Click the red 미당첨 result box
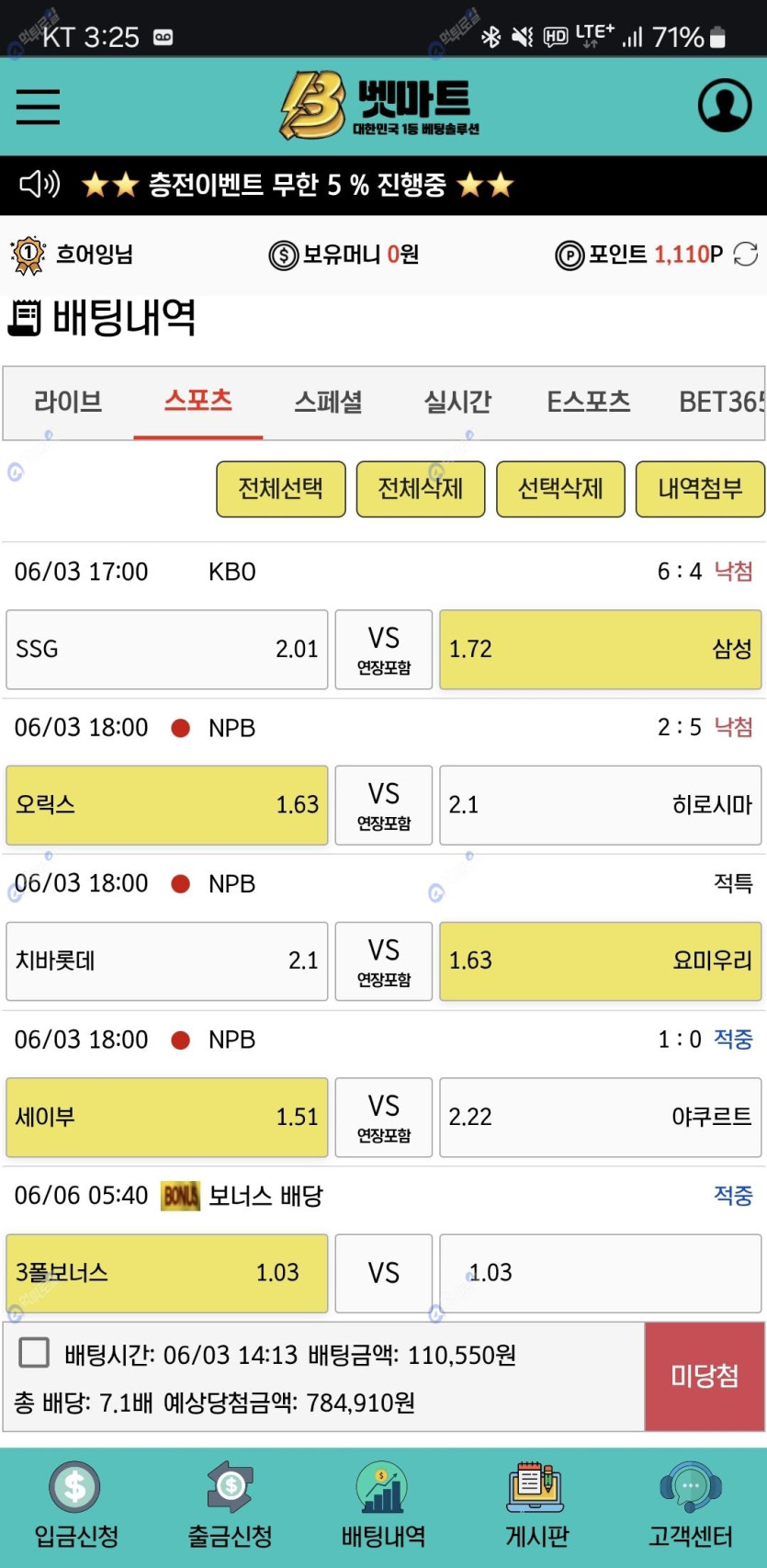 pos(705,1376)
